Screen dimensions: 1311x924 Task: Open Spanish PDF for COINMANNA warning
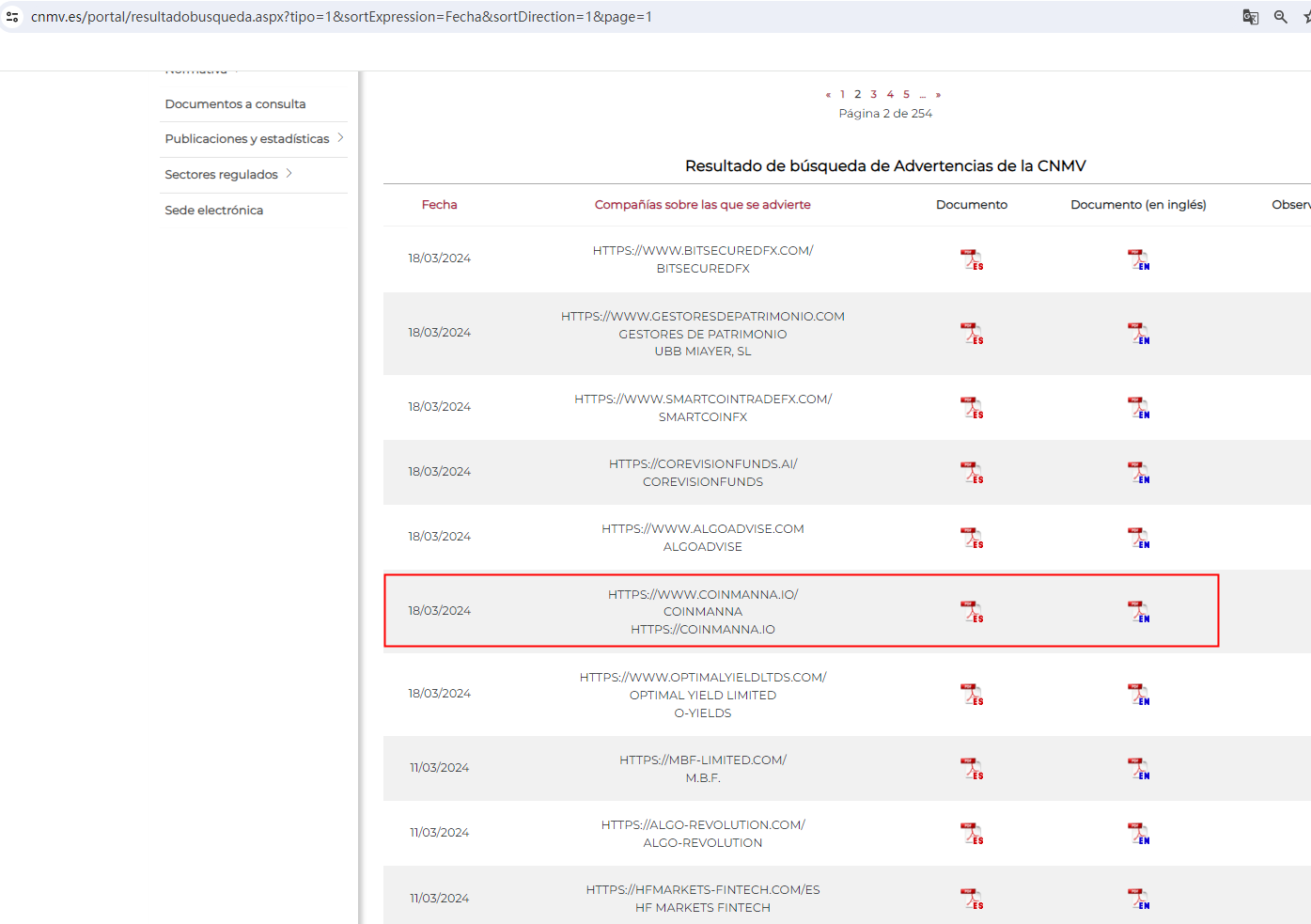pyautogui.click(x=972, y=612)
